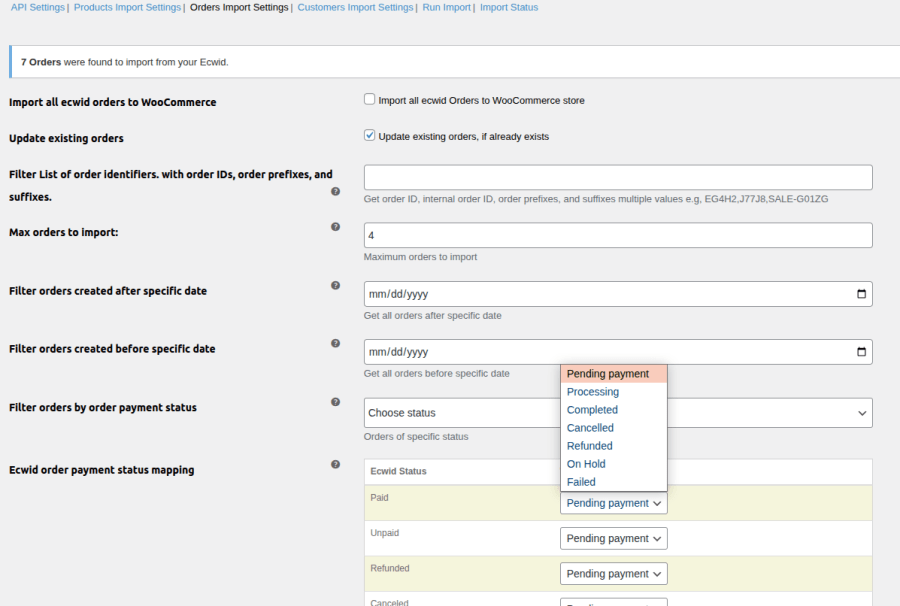
Task: Click help icon beside Filter List of order identifiers
Action: tap(335, 191)
